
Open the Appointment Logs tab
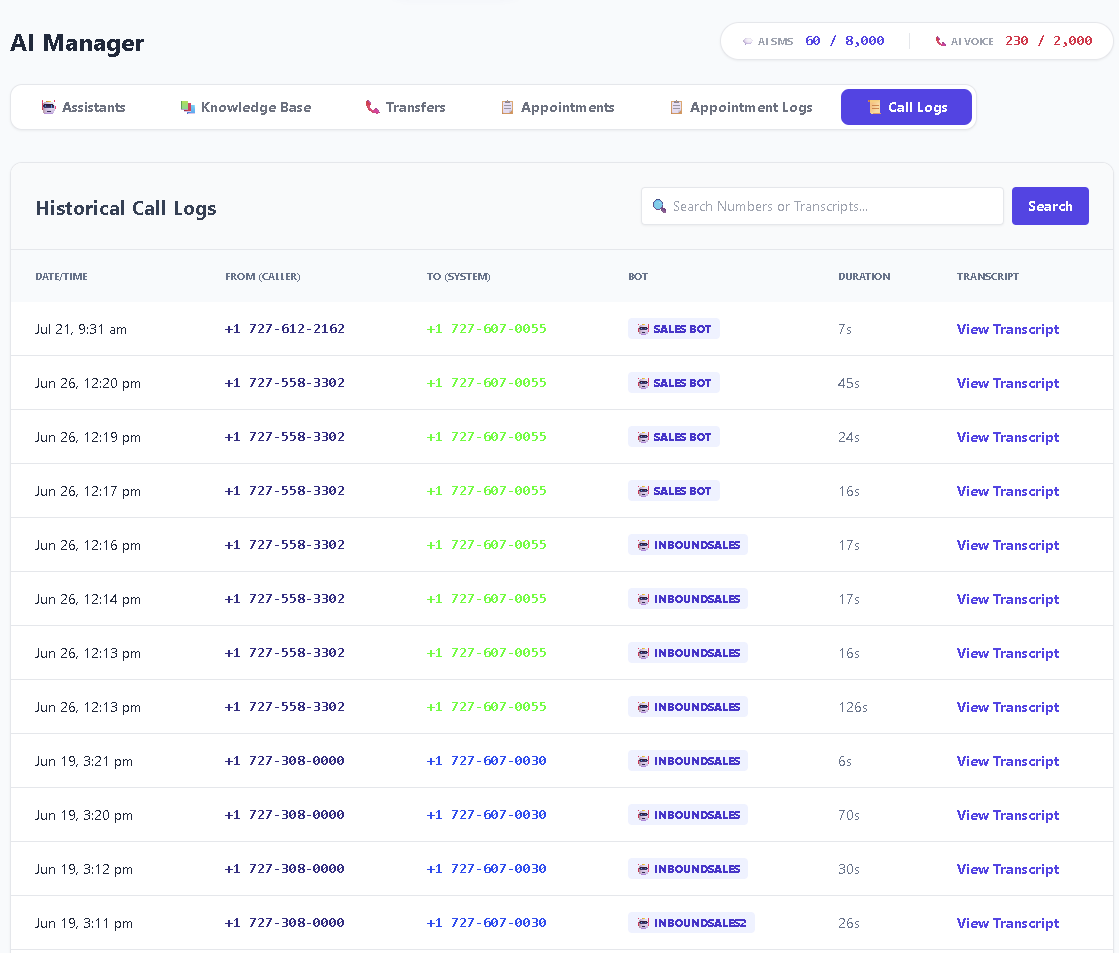click(741, 107)
